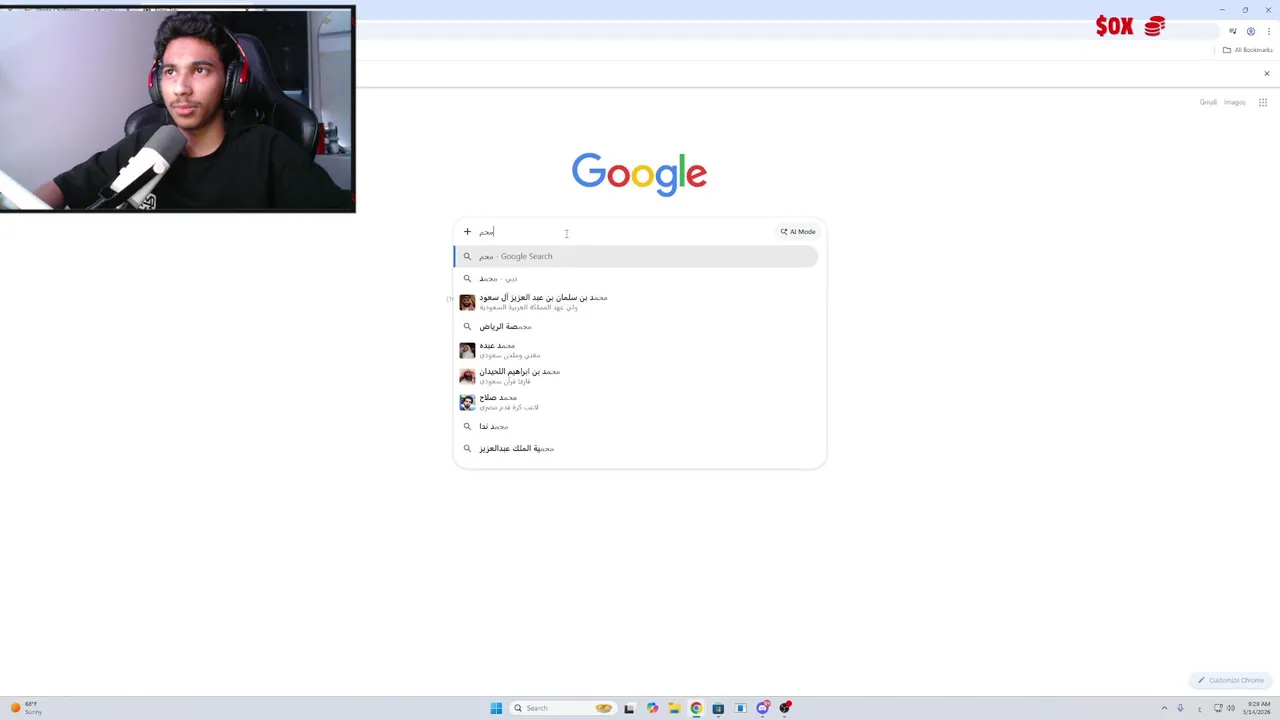Open the weather widget showing Sunny
Screen dimensions: 1280x720
(26, 708)
